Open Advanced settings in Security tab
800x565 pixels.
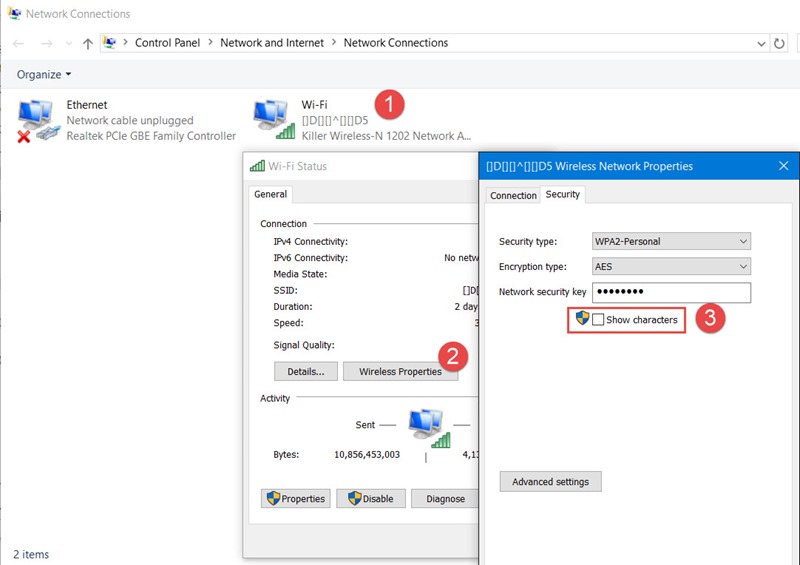click(551, 482)
